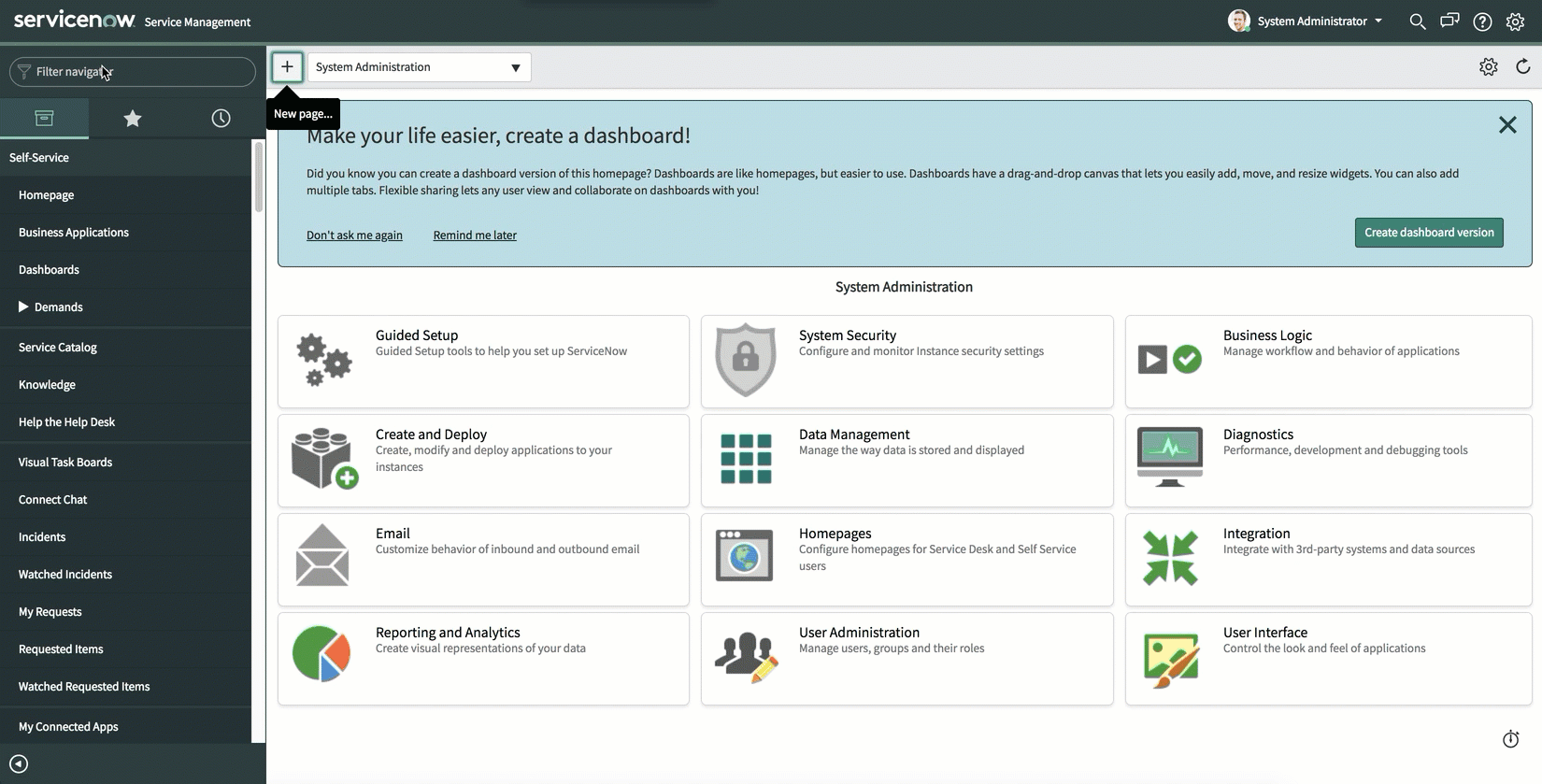Collapse the navigator with arrow icon

19,763
